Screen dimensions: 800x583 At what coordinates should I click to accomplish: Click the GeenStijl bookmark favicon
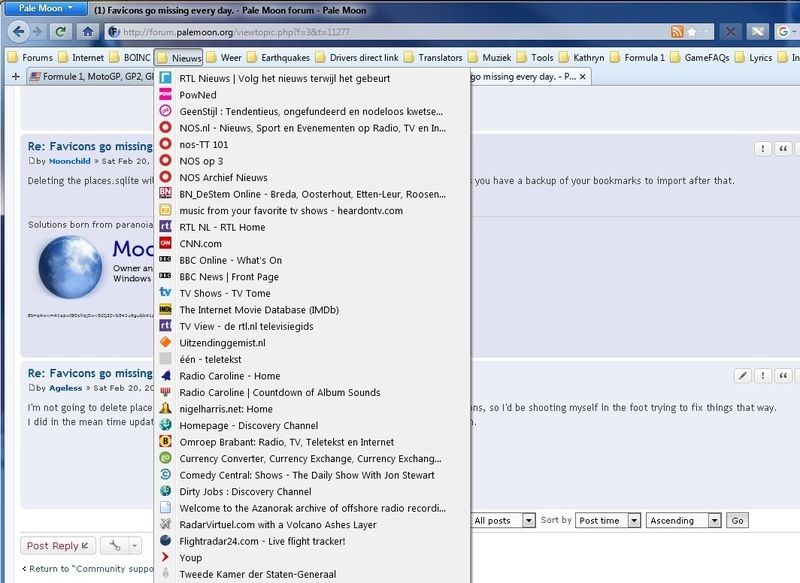[x=165, y=111]
